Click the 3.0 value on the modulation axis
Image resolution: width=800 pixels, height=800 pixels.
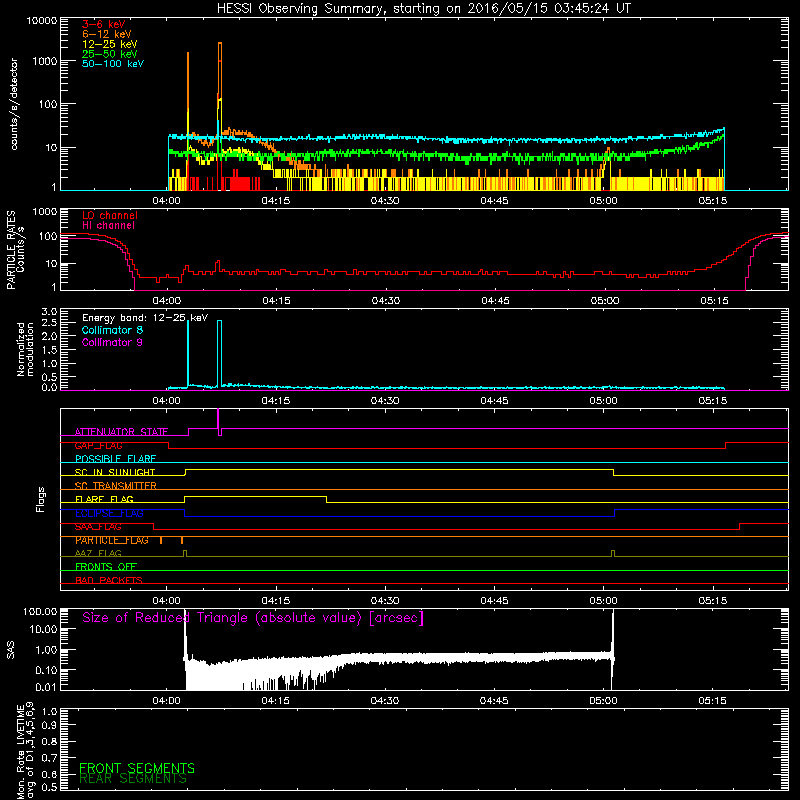tap(49, 312)
